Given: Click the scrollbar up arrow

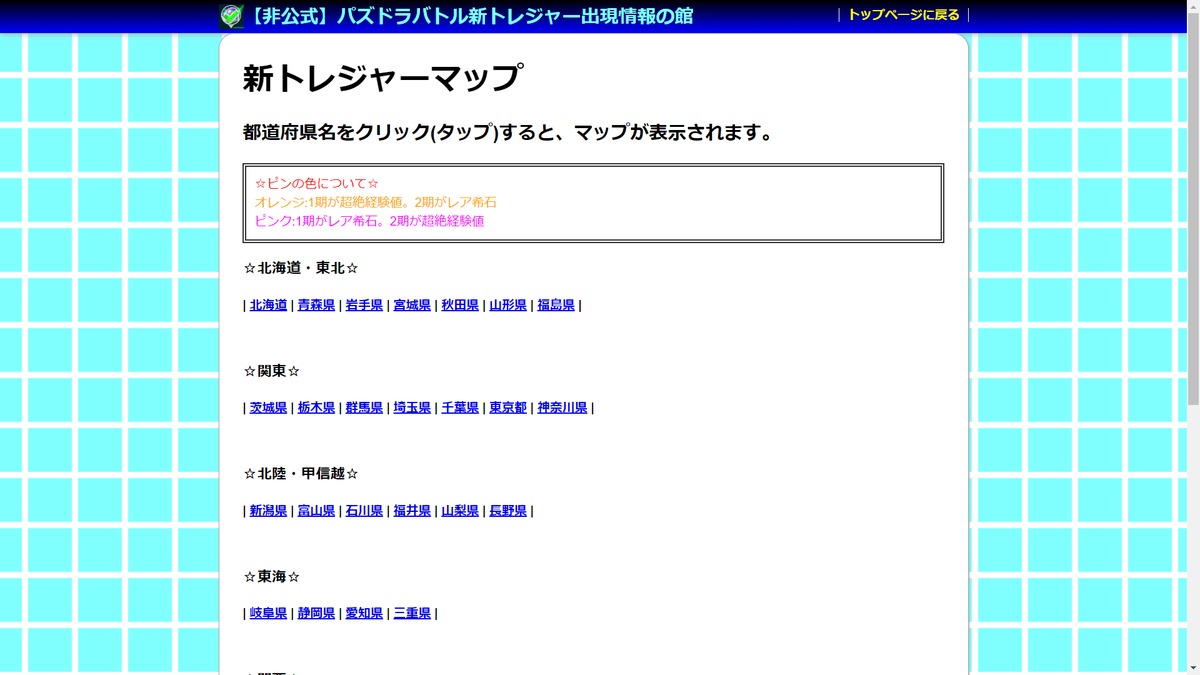Looking at the screenshot, I should (1193, 8).
